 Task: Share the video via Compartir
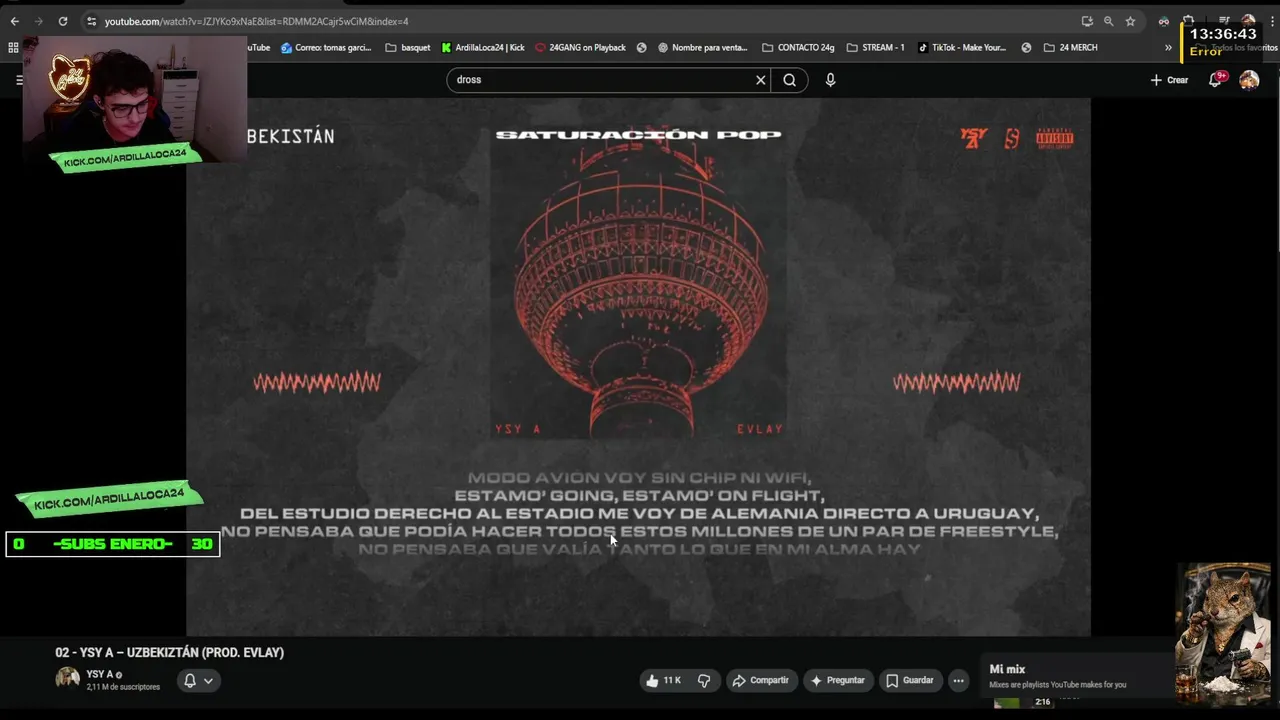(x=761, y=680)
